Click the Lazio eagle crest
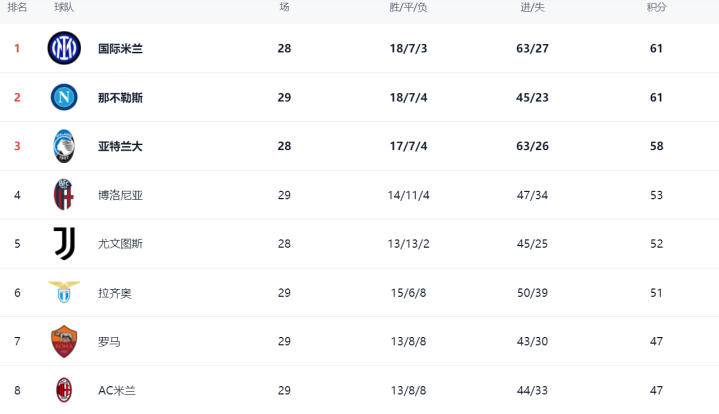Screen dimensions: 719x414 [64, 292]
